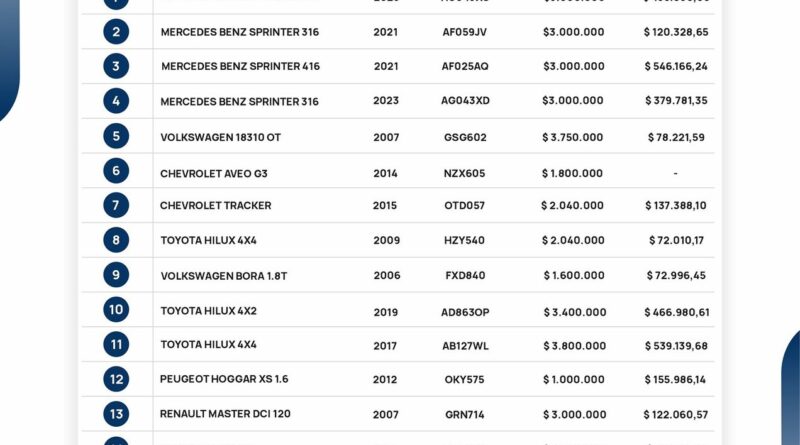Select the Chevrolet Tracker vehicle name
This screenshot has height=445, width=800.
(216, 206)
